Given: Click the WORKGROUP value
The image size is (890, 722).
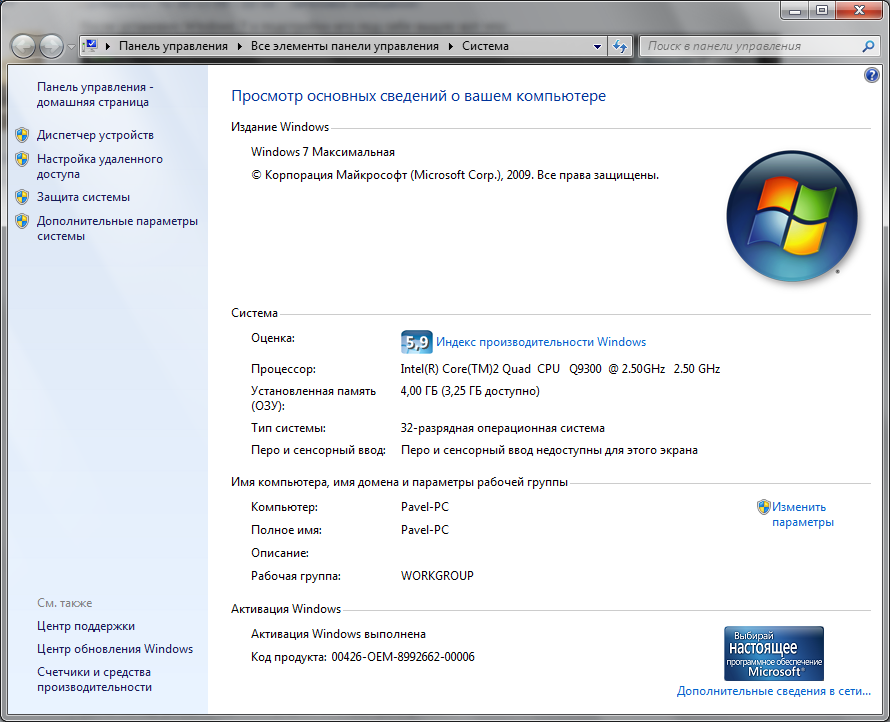Looking at the screenshot, I should click(x=437, y=576).
